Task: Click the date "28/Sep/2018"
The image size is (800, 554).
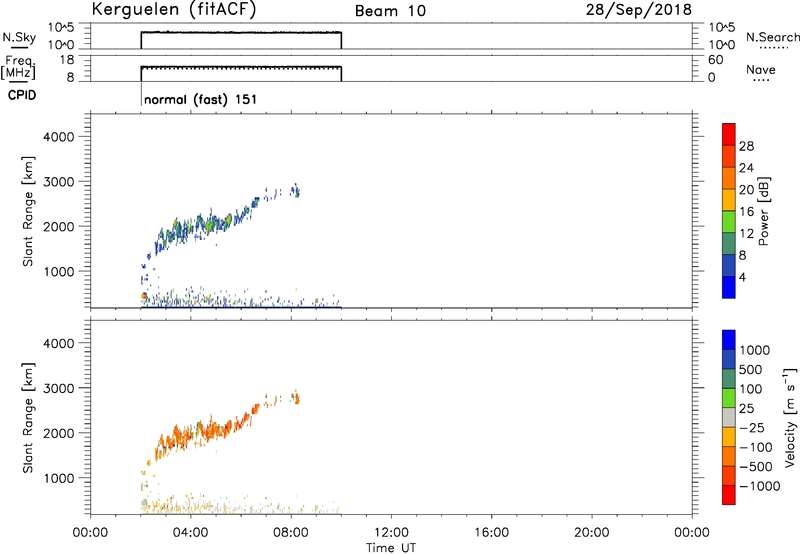Action: coord(639,9)
